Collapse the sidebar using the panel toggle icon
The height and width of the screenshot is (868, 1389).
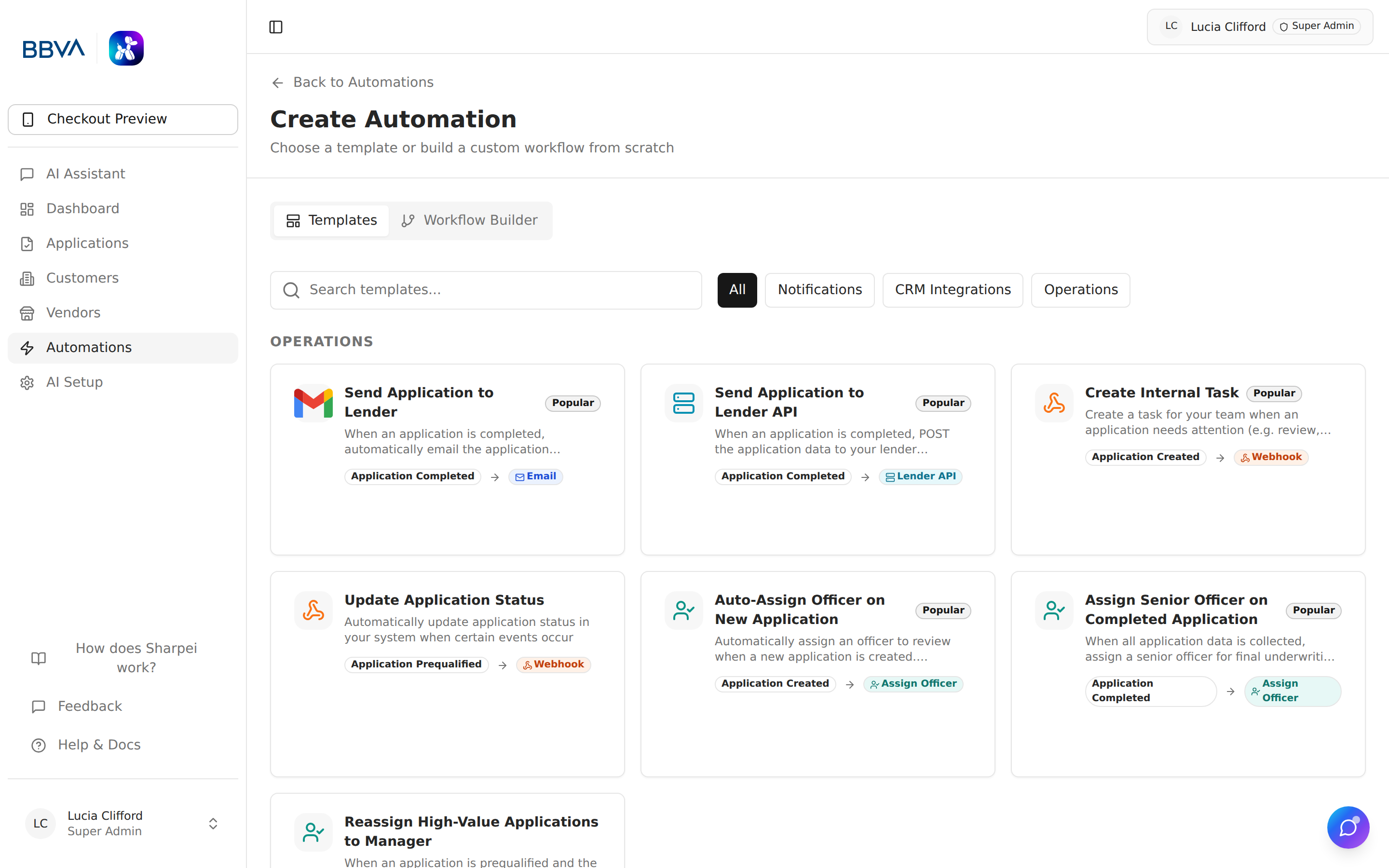click(x=276, y=27)
